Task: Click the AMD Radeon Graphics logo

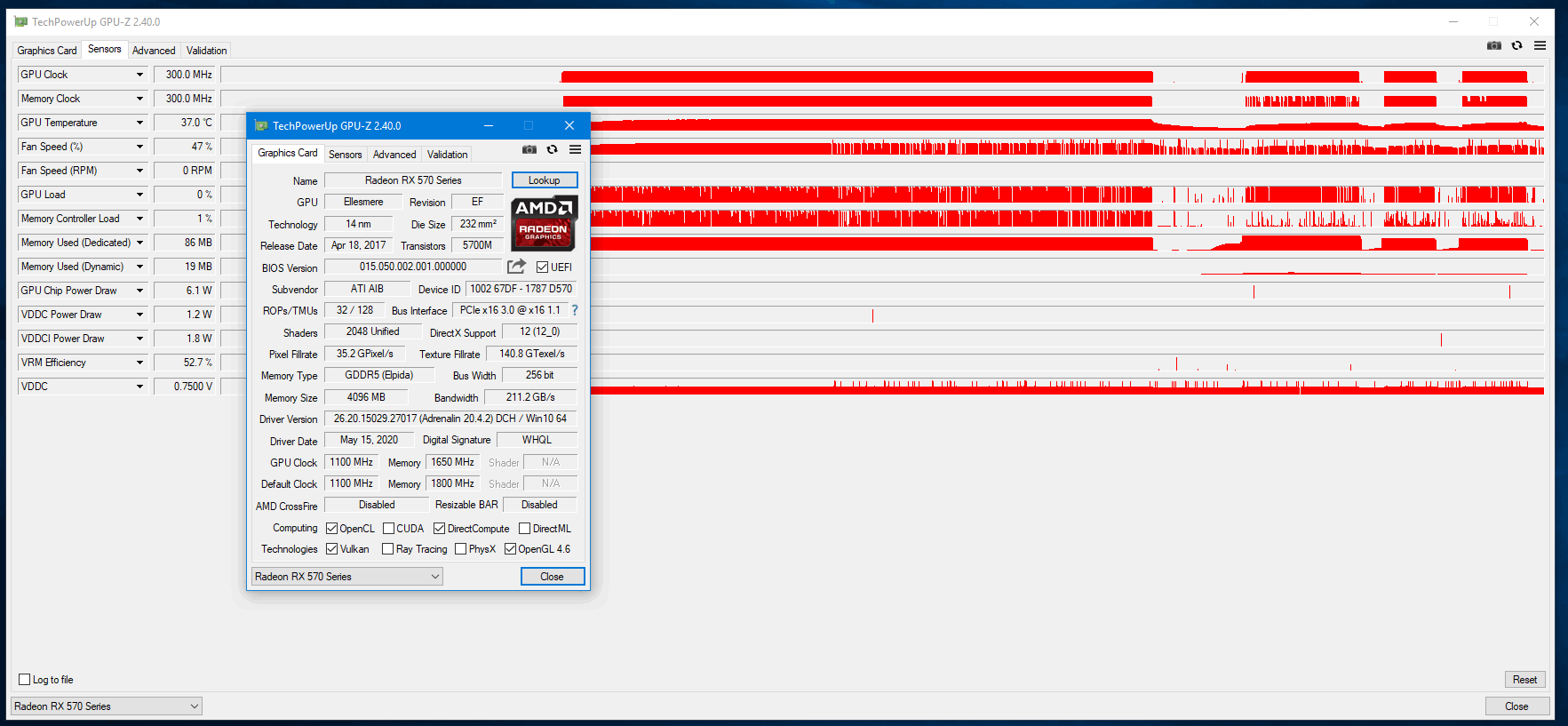Action: (544, 223)
